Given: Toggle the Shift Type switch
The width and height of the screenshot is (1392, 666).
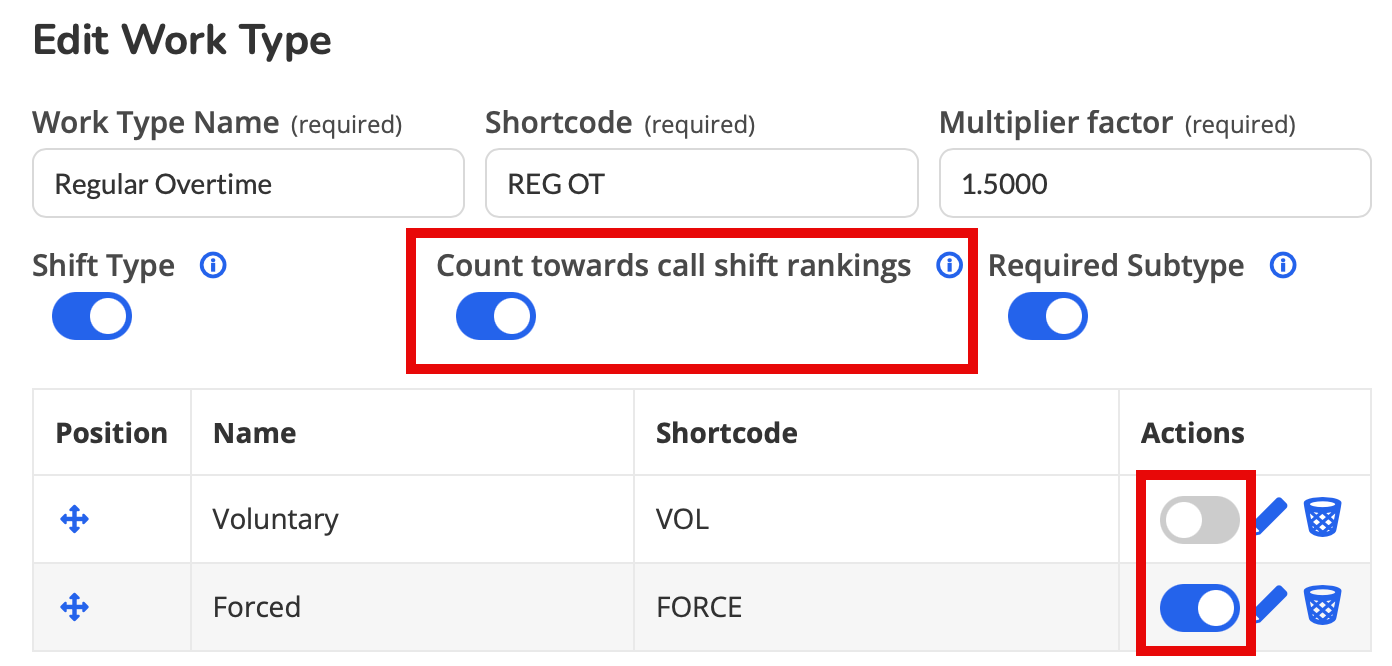Looking at the screenshot, I should pos(92,316).
